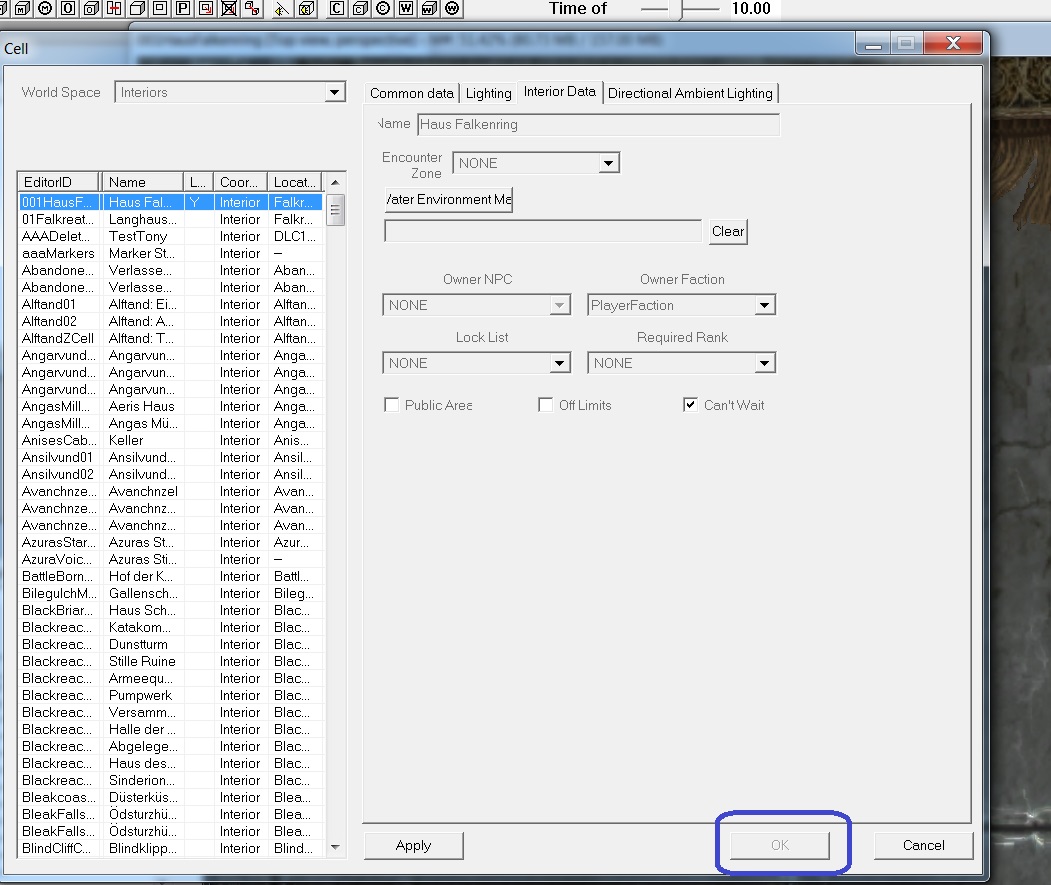Click the Clear button beside water map field

[728, 231]
